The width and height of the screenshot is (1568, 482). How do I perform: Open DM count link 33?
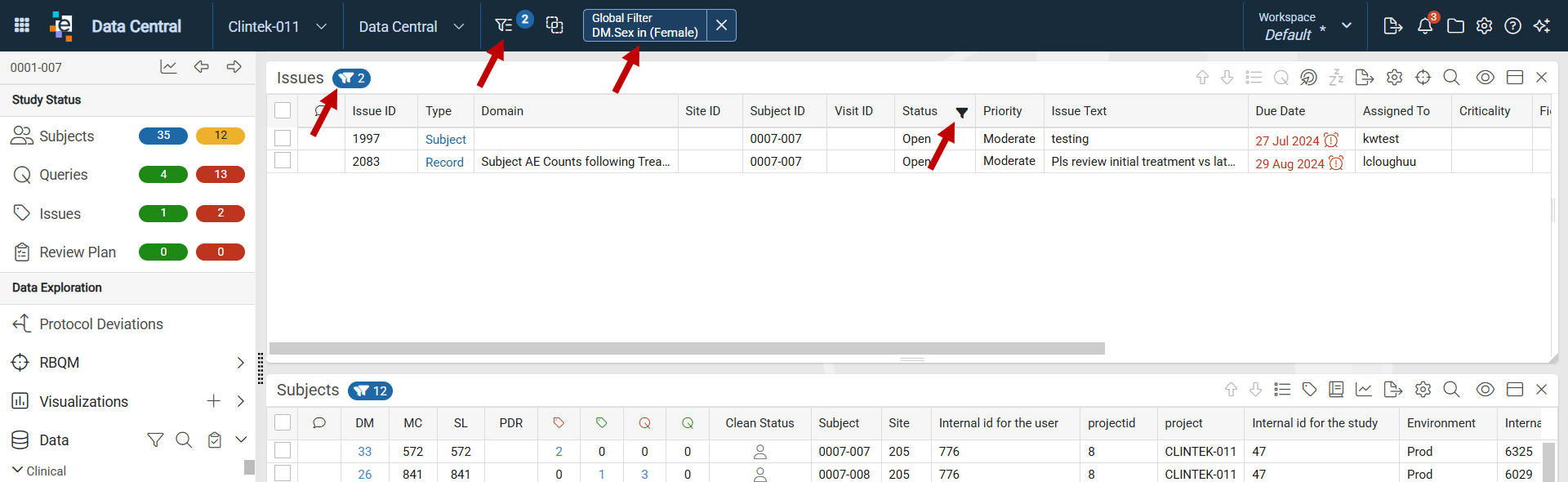365,452
